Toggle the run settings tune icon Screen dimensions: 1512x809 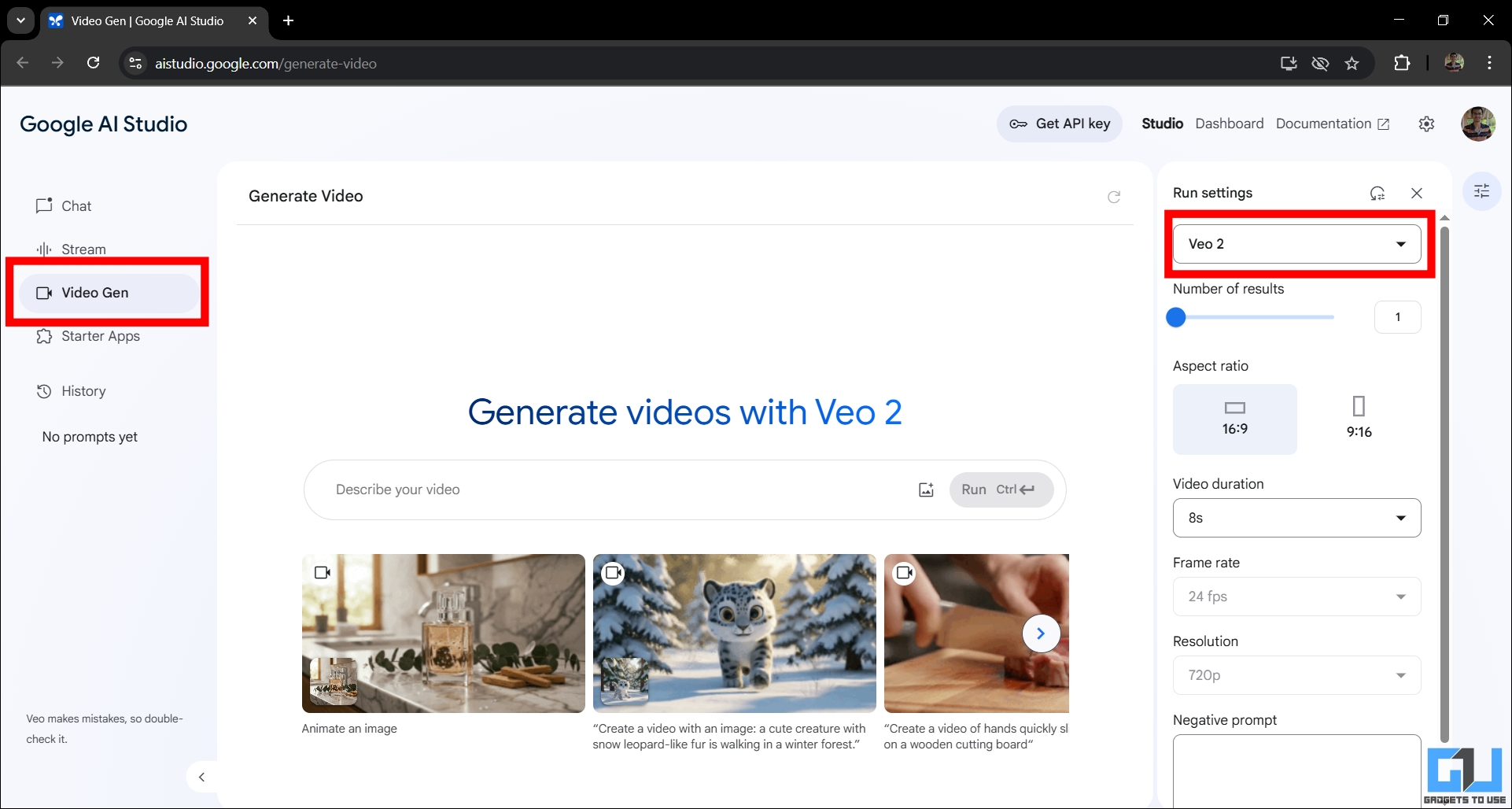1481,191
